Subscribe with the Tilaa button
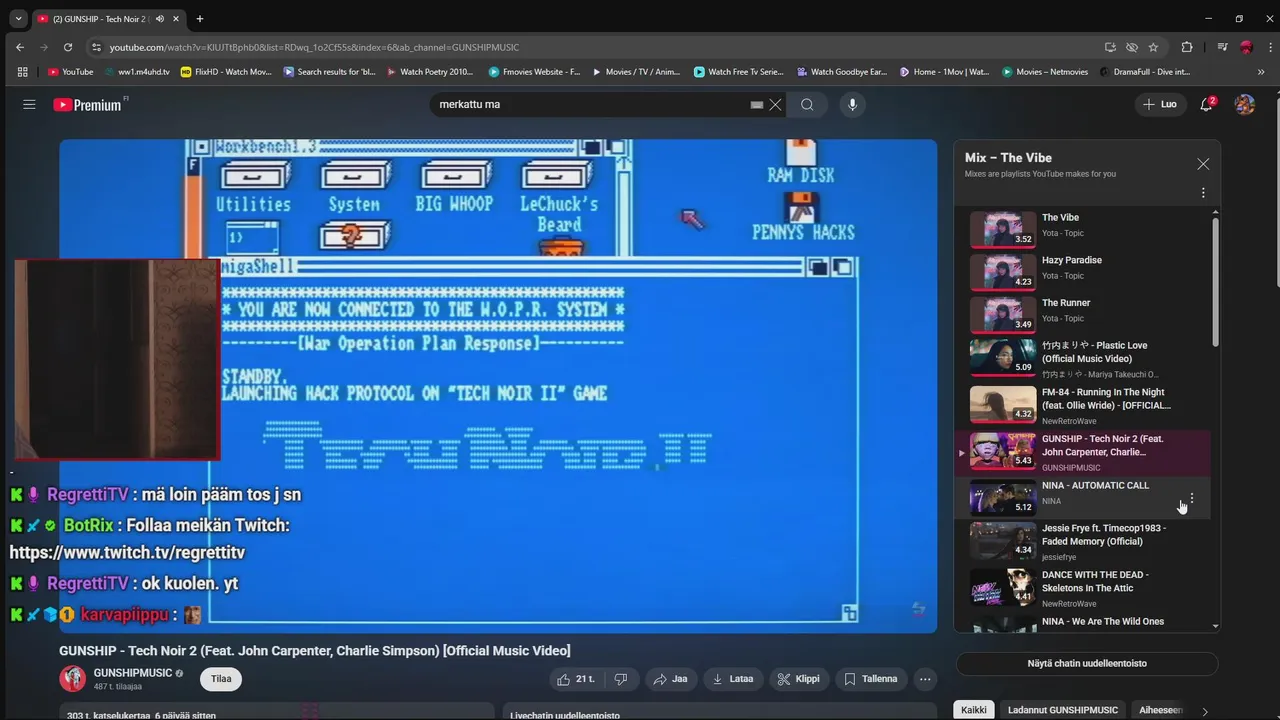1280x720 pixels. coord(221,679)
